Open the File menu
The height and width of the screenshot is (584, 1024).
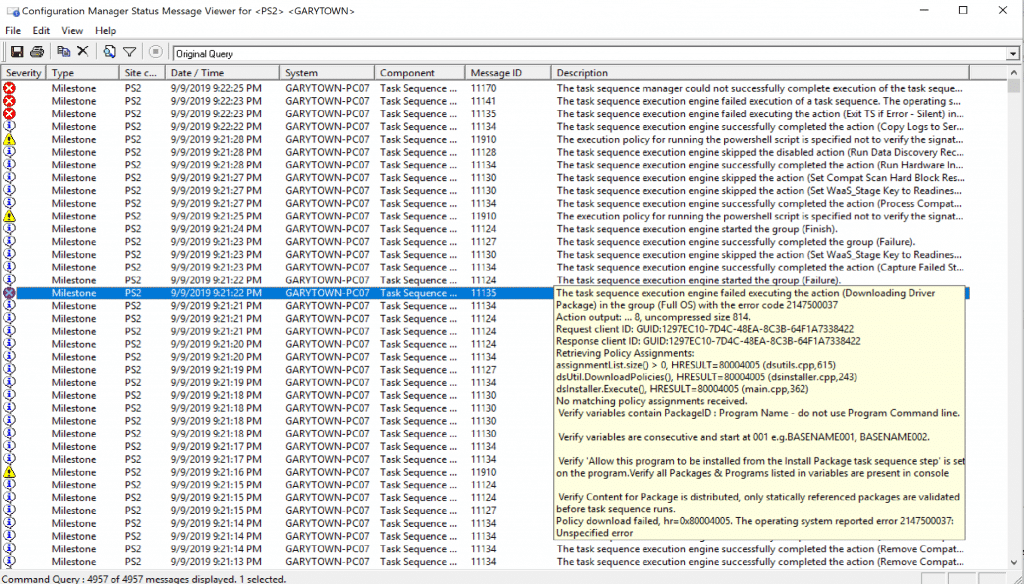[x=14, y=31]
